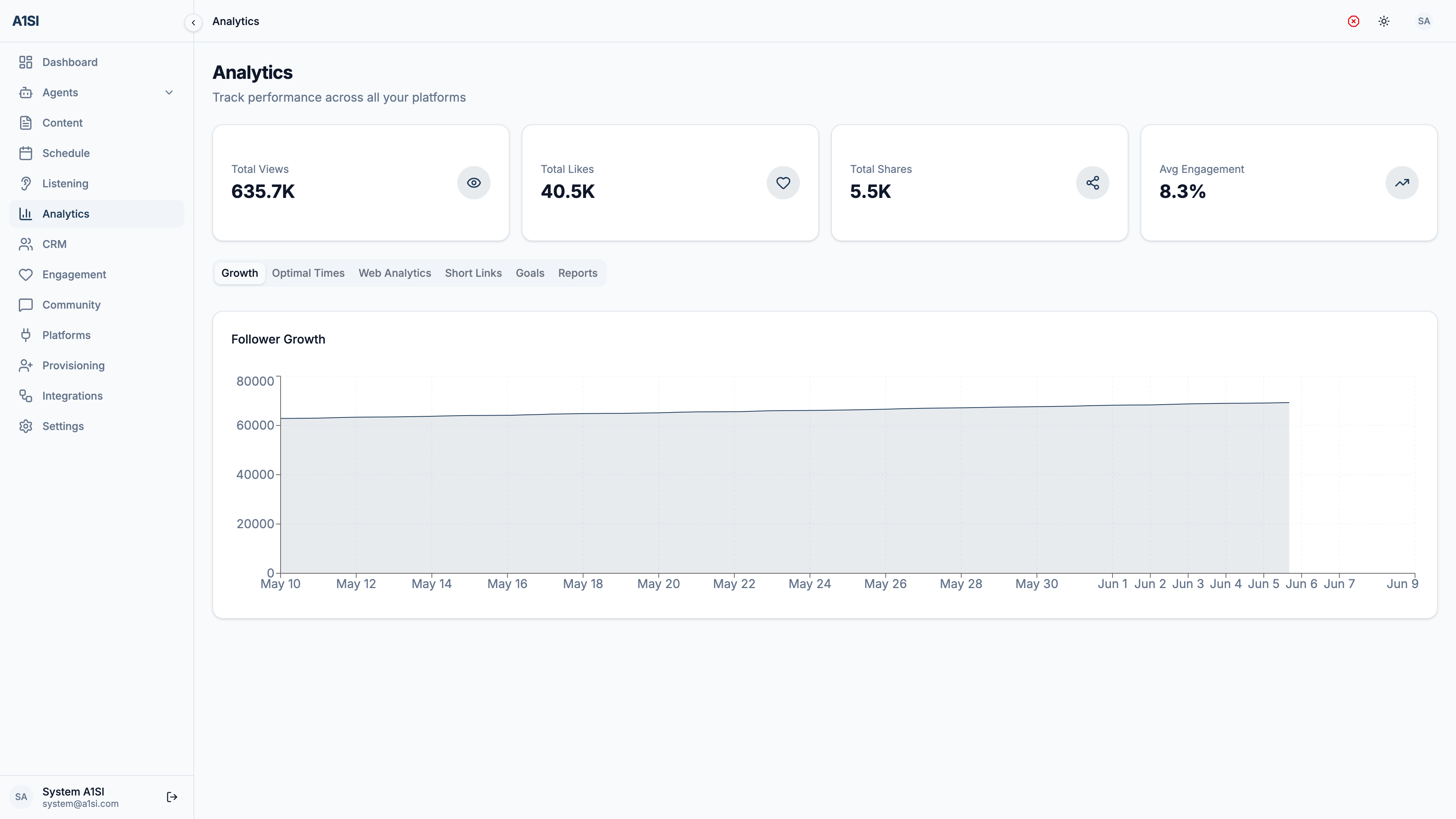Viewport: 1456px width, 819px height.
Task: Click the heart icon on Total Likes card
Action: point(783,182)
